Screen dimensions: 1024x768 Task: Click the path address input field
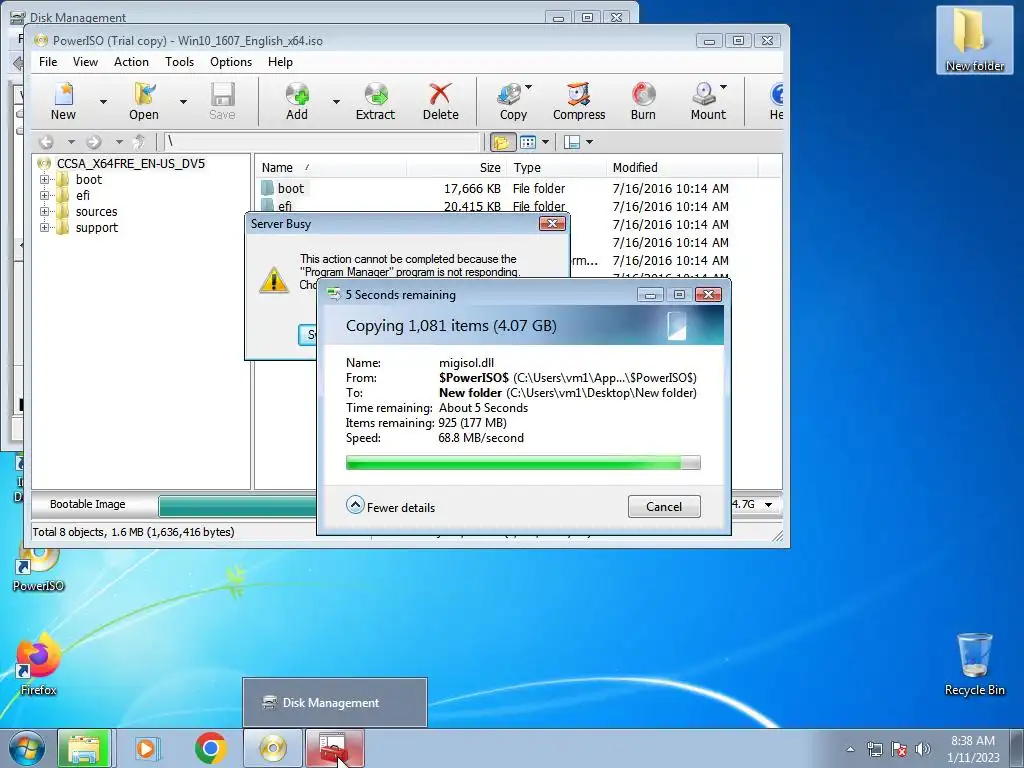point(321,142)
